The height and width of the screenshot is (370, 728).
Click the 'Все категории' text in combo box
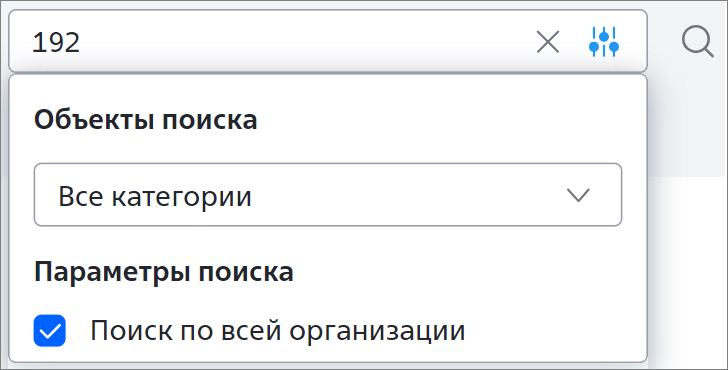pyautogui.click(x=155, y=196)
